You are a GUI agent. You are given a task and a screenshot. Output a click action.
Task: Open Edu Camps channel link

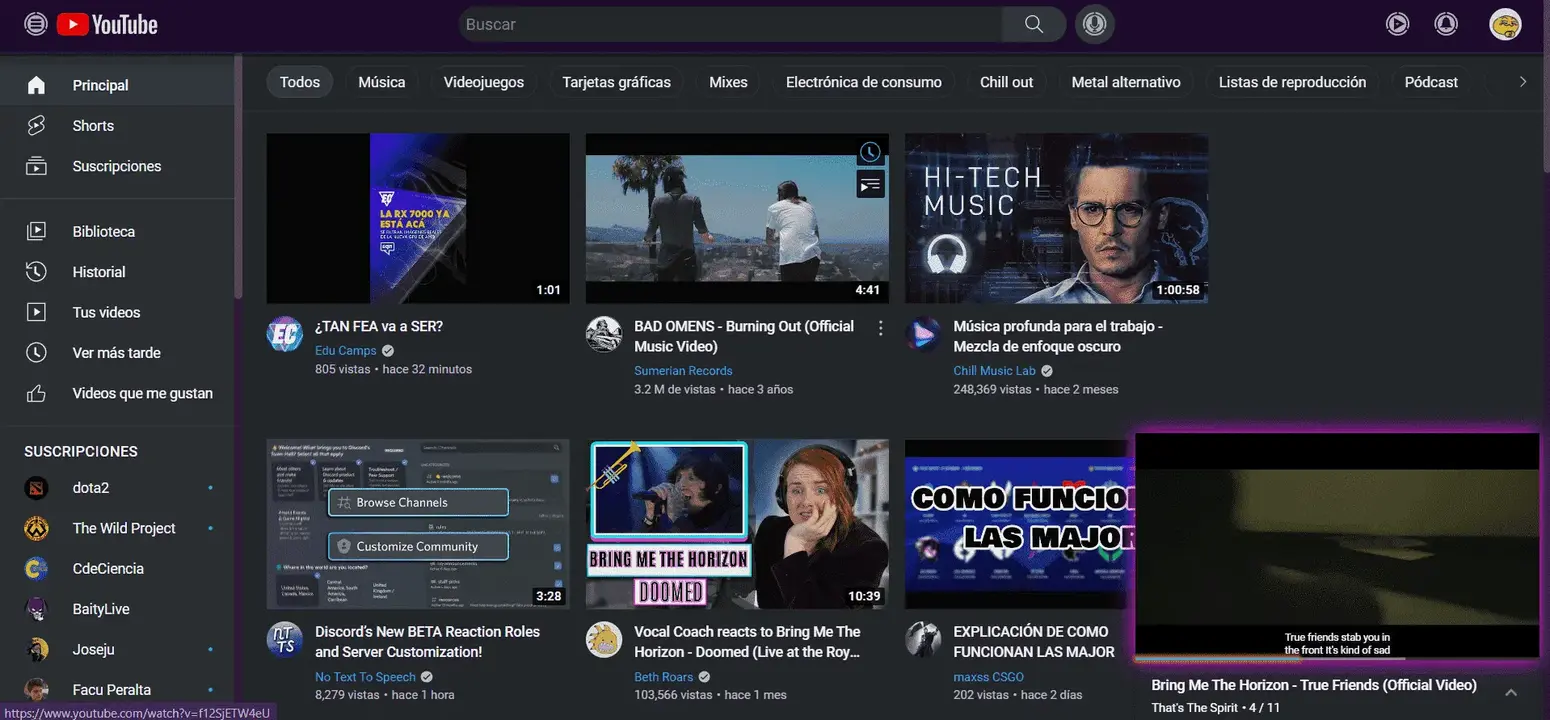click(x=346, y=351)
